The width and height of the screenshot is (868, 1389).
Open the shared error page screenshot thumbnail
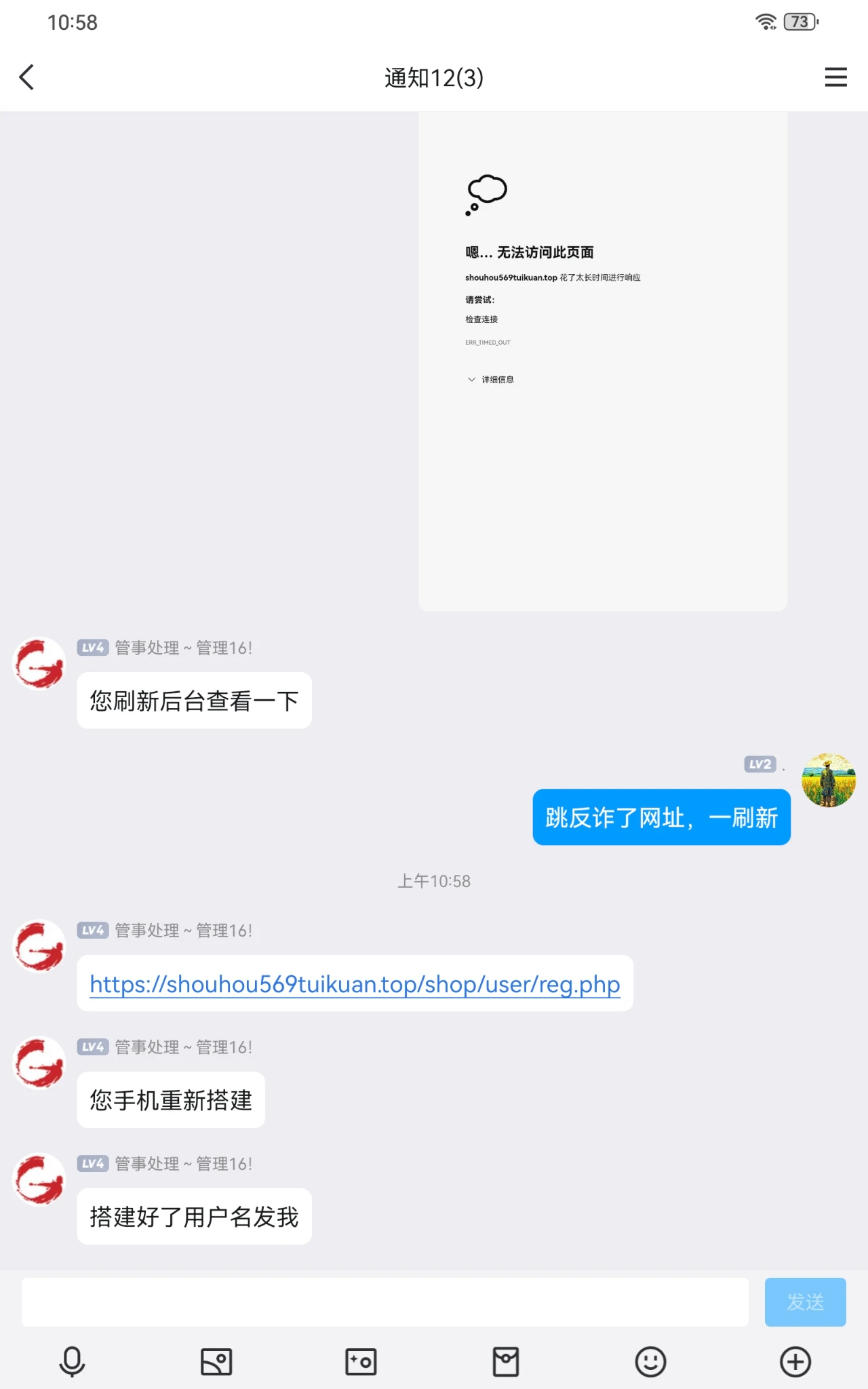click(603, 361)
